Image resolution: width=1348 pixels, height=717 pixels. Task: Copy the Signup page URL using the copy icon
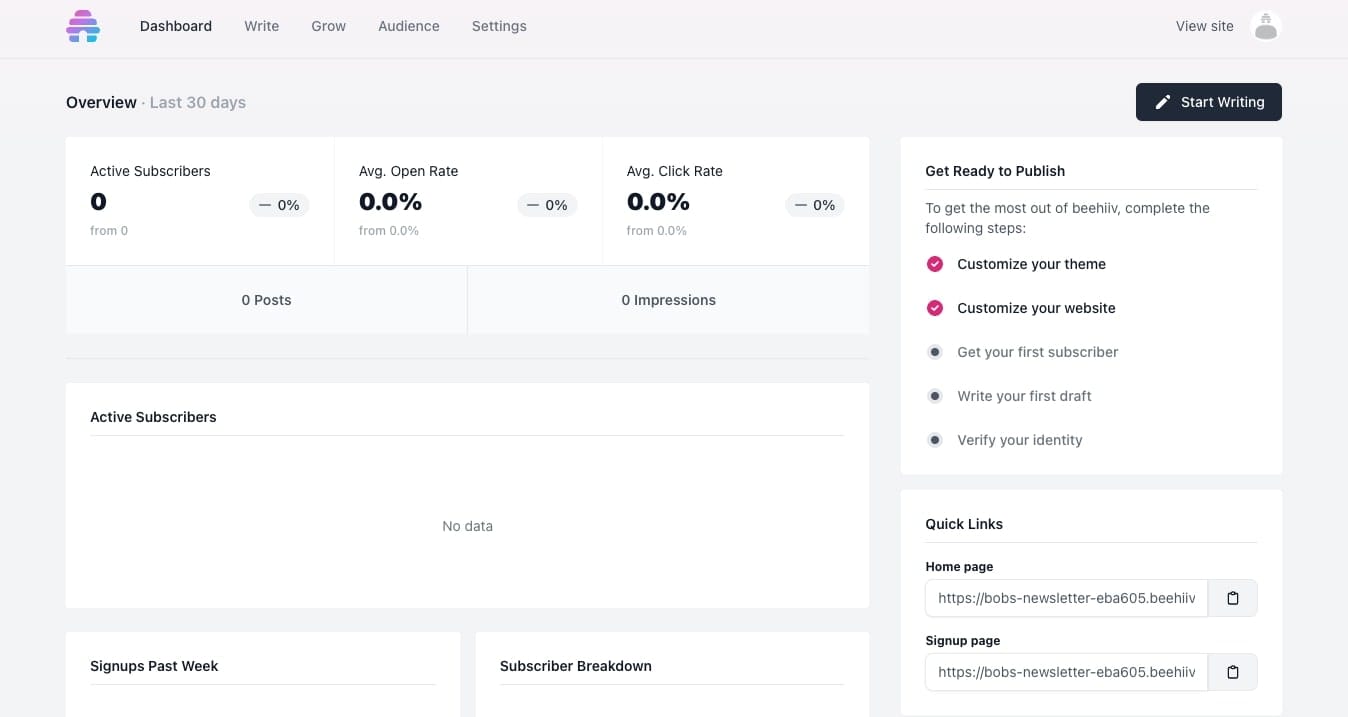tap(1232, 671)
